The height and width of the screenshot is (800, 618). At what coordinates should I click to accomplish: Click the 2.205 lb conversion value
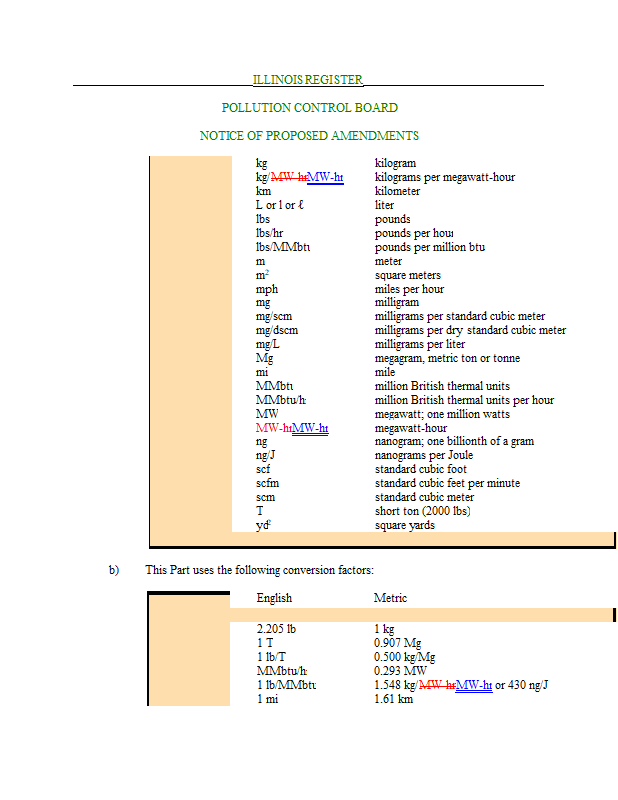tap(277, 629)
